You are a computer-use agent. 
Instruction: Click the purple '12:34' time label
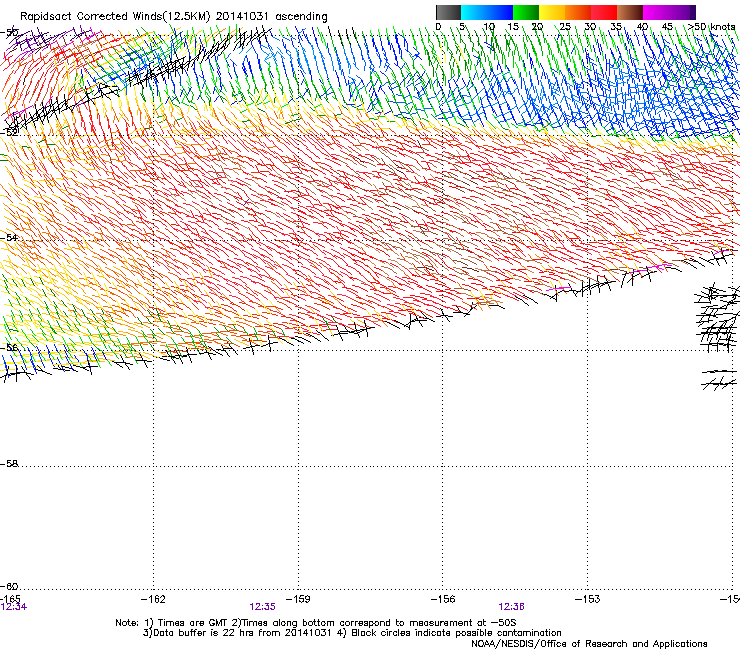pyautogui.click(x=14, y=607)
